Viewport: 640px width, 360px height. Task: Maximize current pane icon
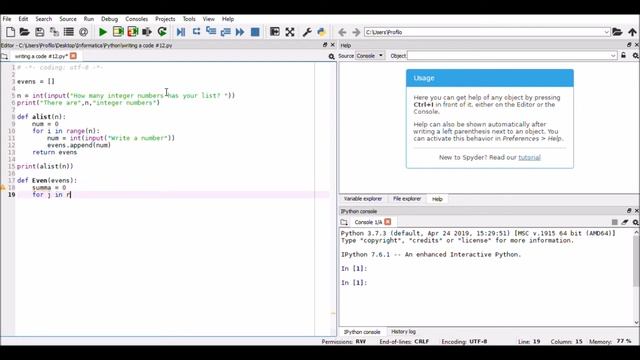click(x=275, y=32)
